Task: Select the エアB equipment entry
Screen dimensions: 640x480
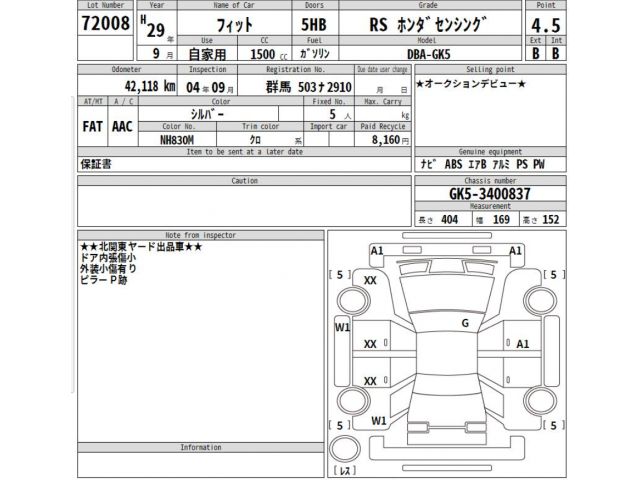Action: pos(477,164)
